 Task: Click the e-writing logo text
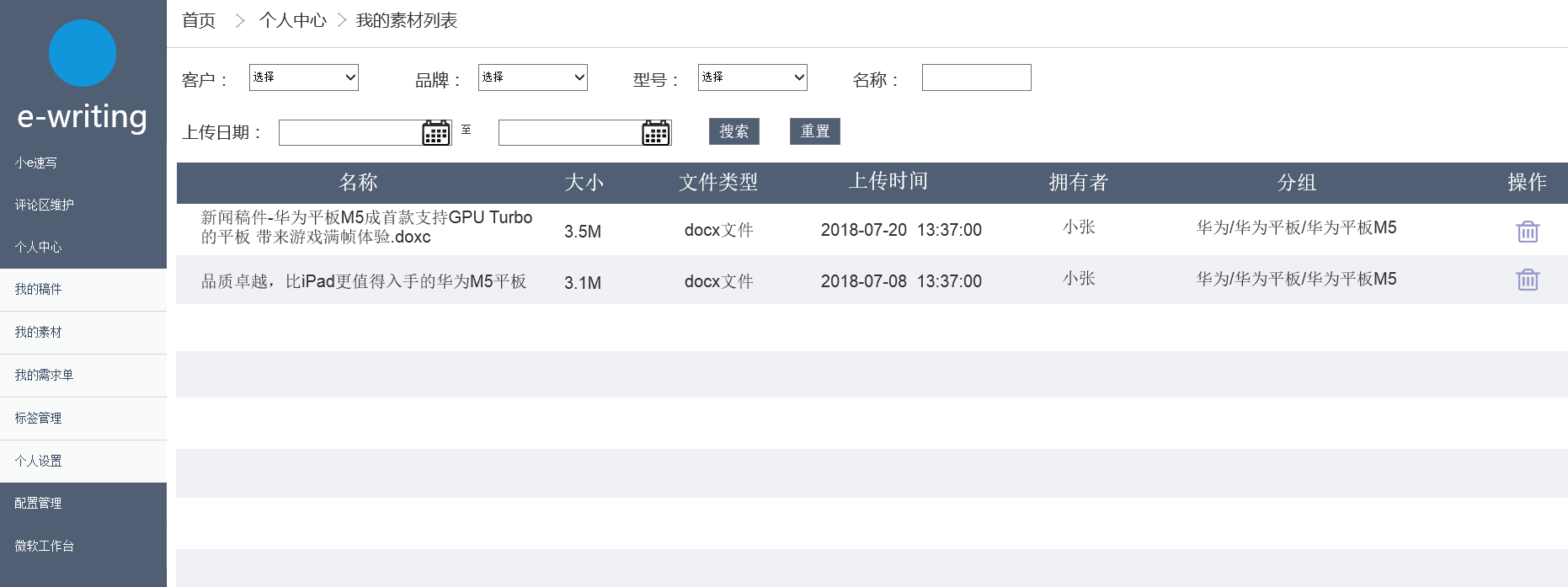pos(83,117)
